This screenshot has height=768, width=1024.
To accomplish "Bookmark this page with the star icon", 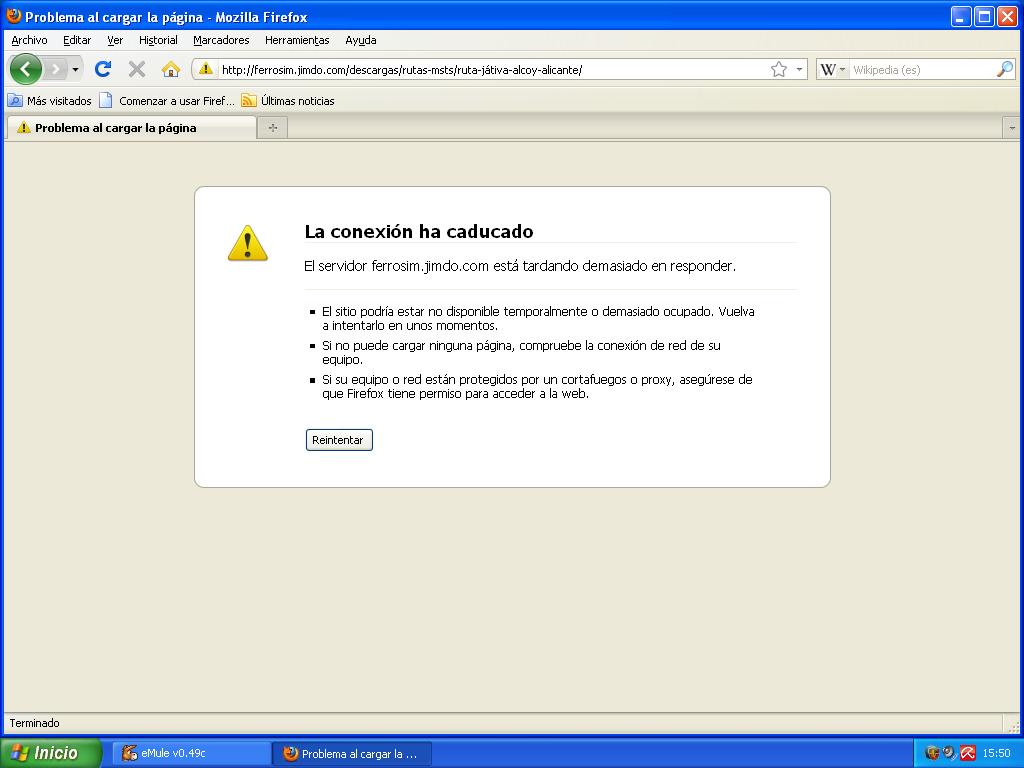I will point(778,69).
